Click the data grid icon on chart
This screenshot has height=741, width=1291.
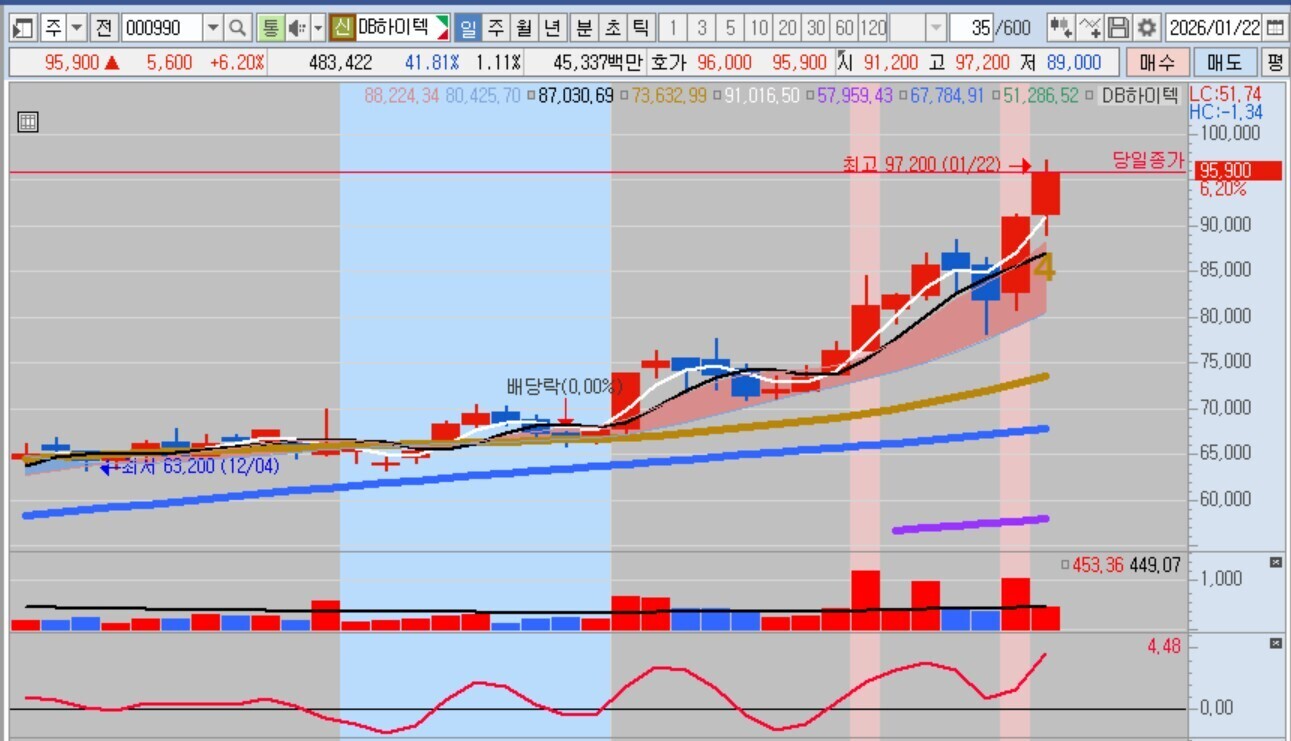coord(28,123)
